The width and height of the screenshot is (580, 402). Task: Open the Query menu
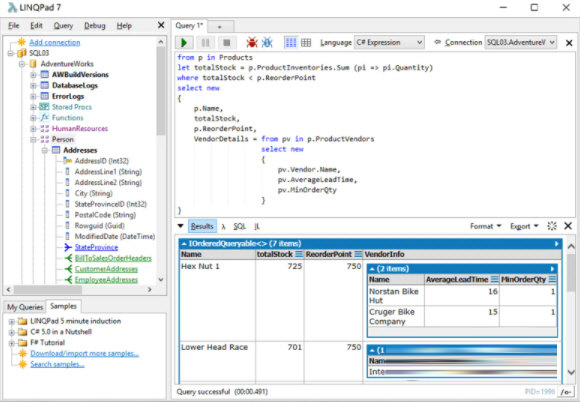(63, 26)
